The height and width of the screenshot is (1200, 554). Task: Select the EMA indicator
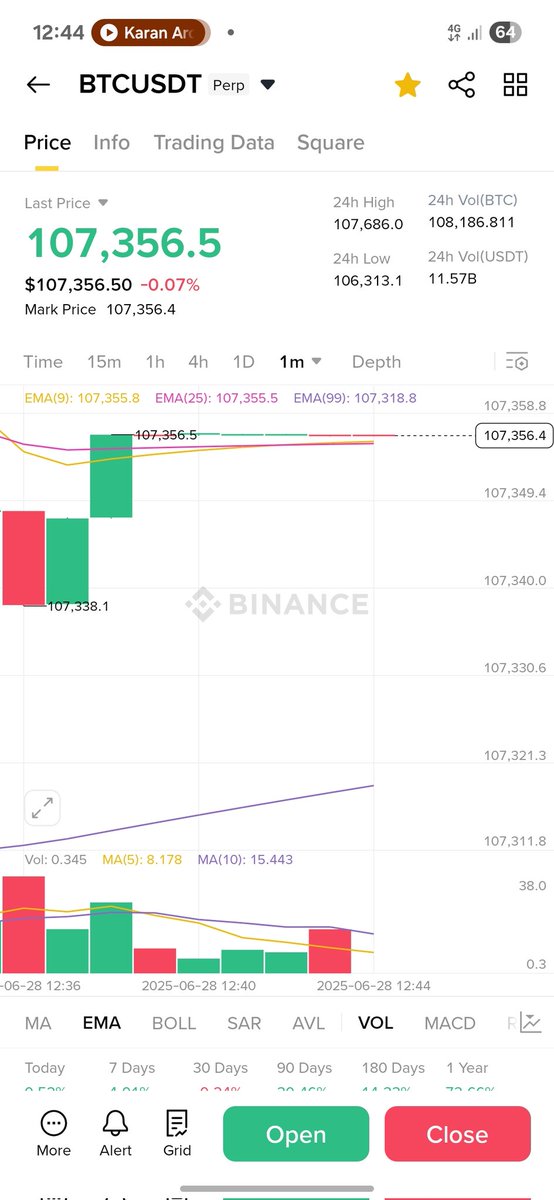pyautogui.click(x=101, y=1023)
